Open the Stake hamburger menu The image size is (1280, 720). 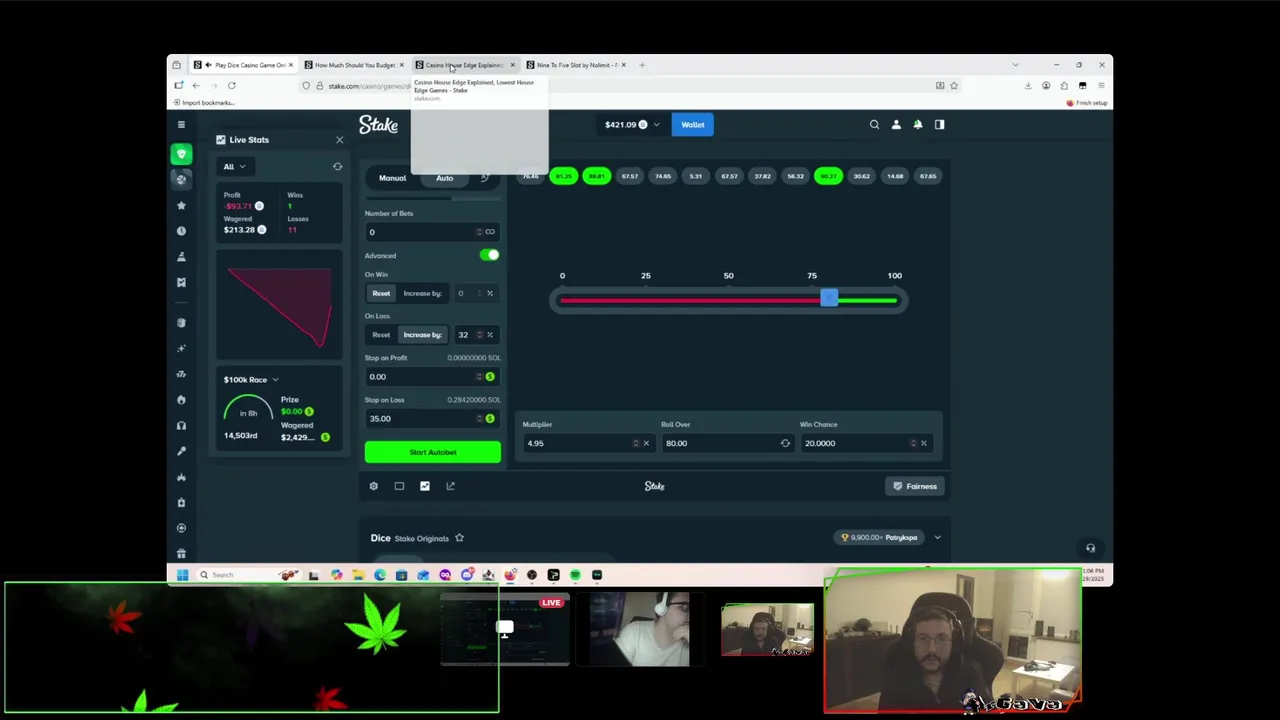point(181,125)
